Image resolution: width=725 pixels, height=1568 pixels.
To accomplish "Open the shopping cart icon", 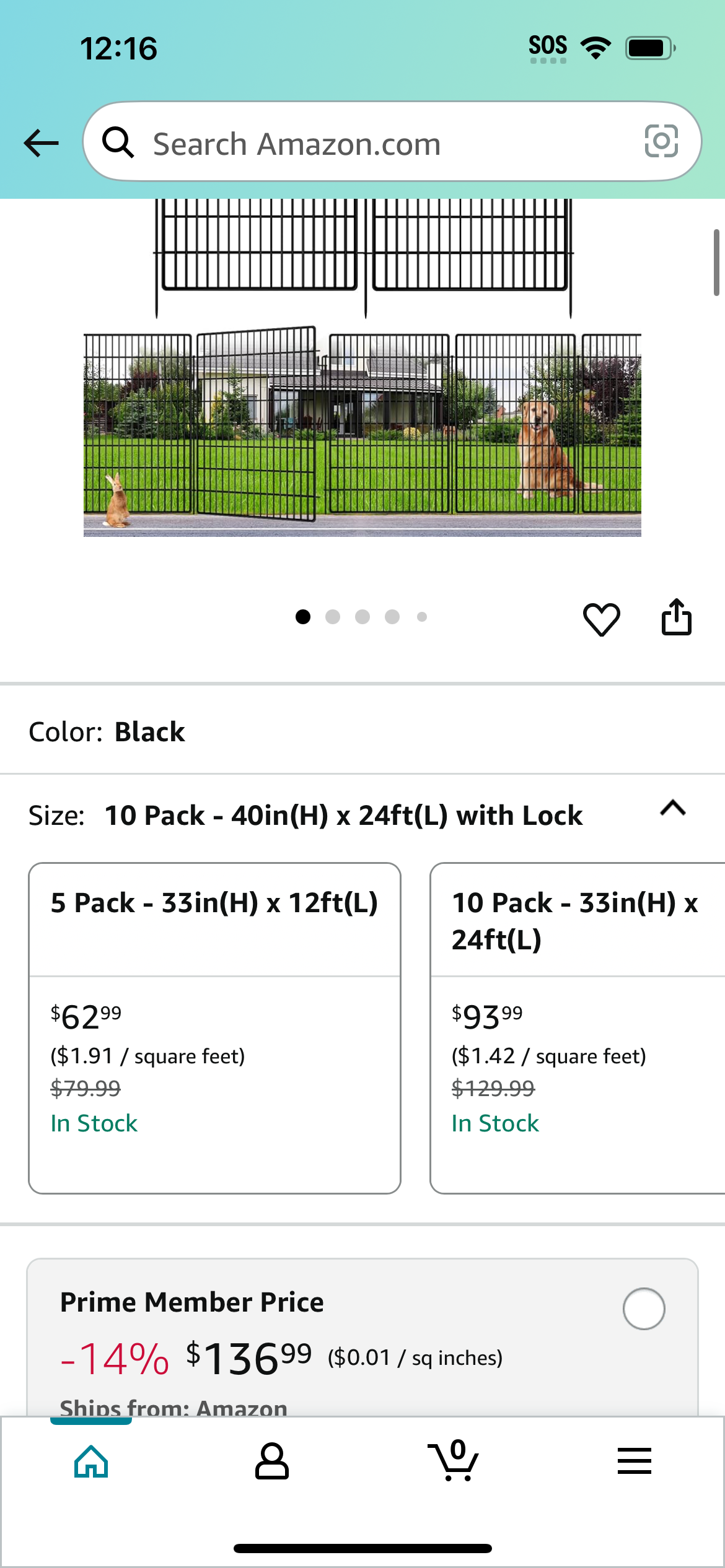I will (x=454, y=1460).
